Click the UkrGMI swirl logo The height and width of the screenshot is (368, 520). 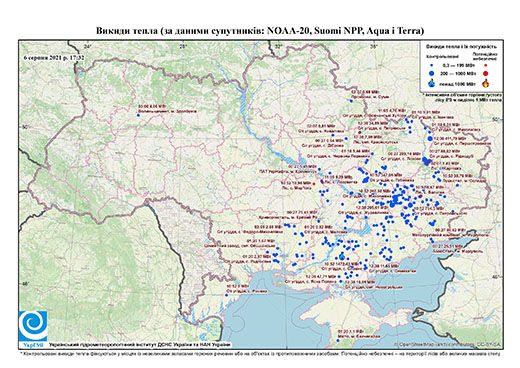coord(33,326)
